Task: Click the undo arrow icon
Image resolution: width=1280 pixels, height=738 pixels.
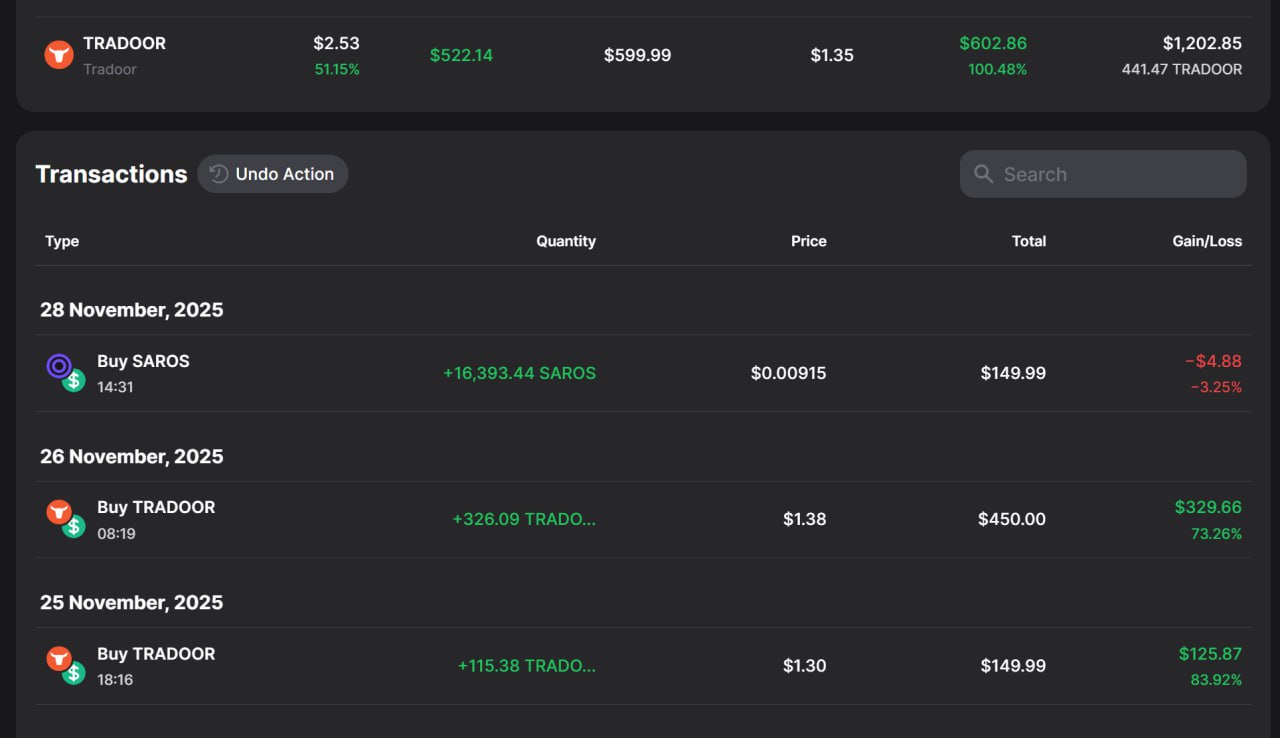Action: tap(219, 174)
